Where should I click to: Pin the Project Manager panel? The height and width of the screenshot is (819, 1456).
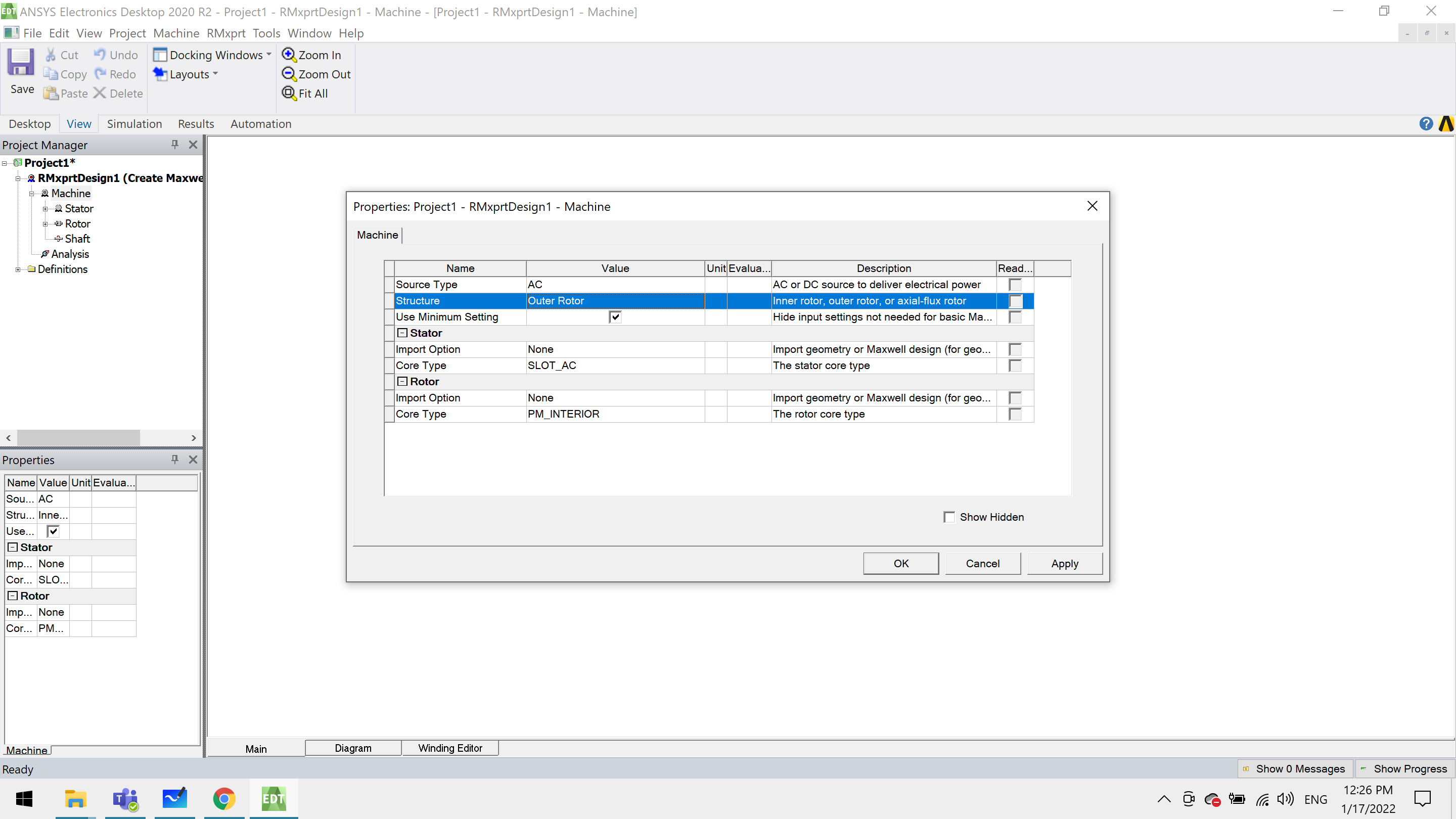click(174, 145)
